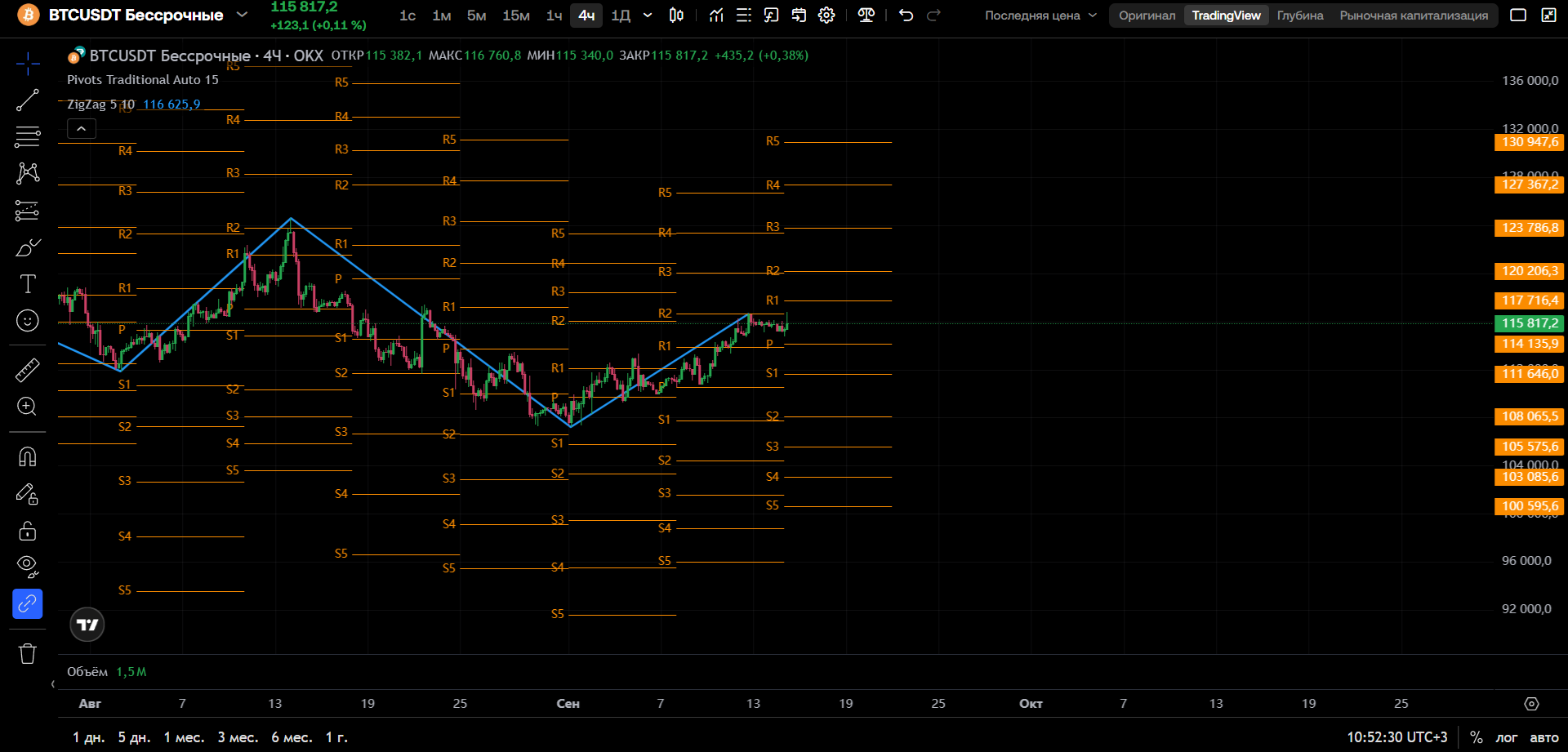Set chart range to 3 мес.
The height and width of the screenshot is (752, 1568).
click(x=238, y=737)
